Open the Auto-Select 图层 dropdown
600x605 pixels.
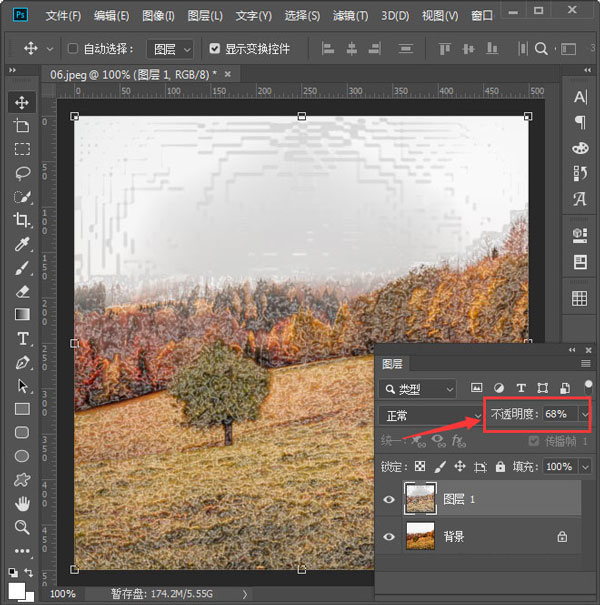(170, 49)
